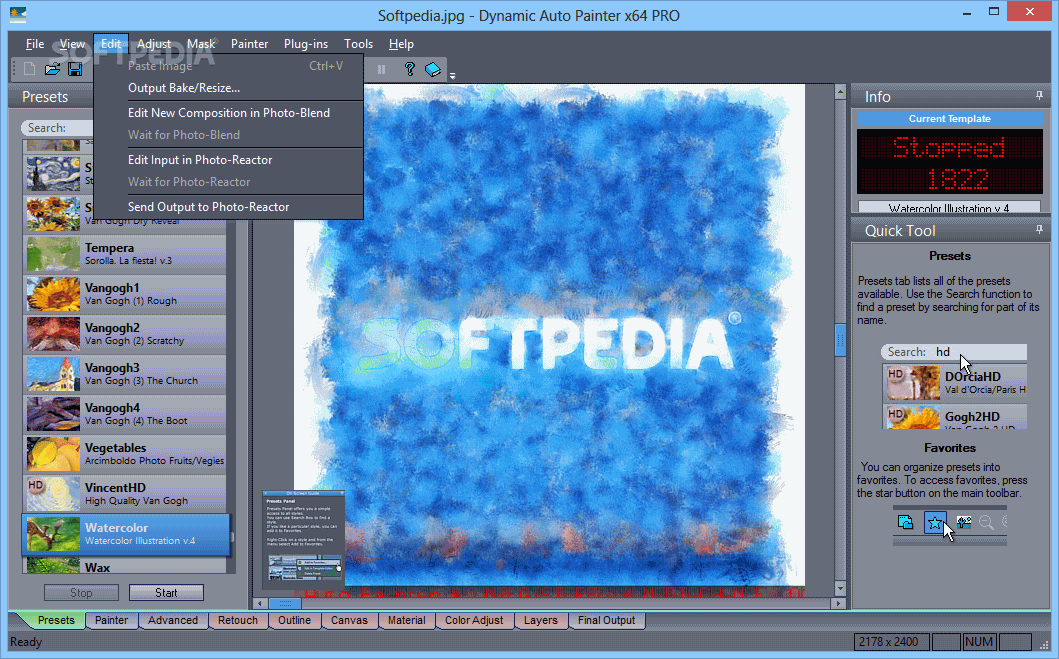
Task: Click the Pause toolbar button
Action: [382, 69]
